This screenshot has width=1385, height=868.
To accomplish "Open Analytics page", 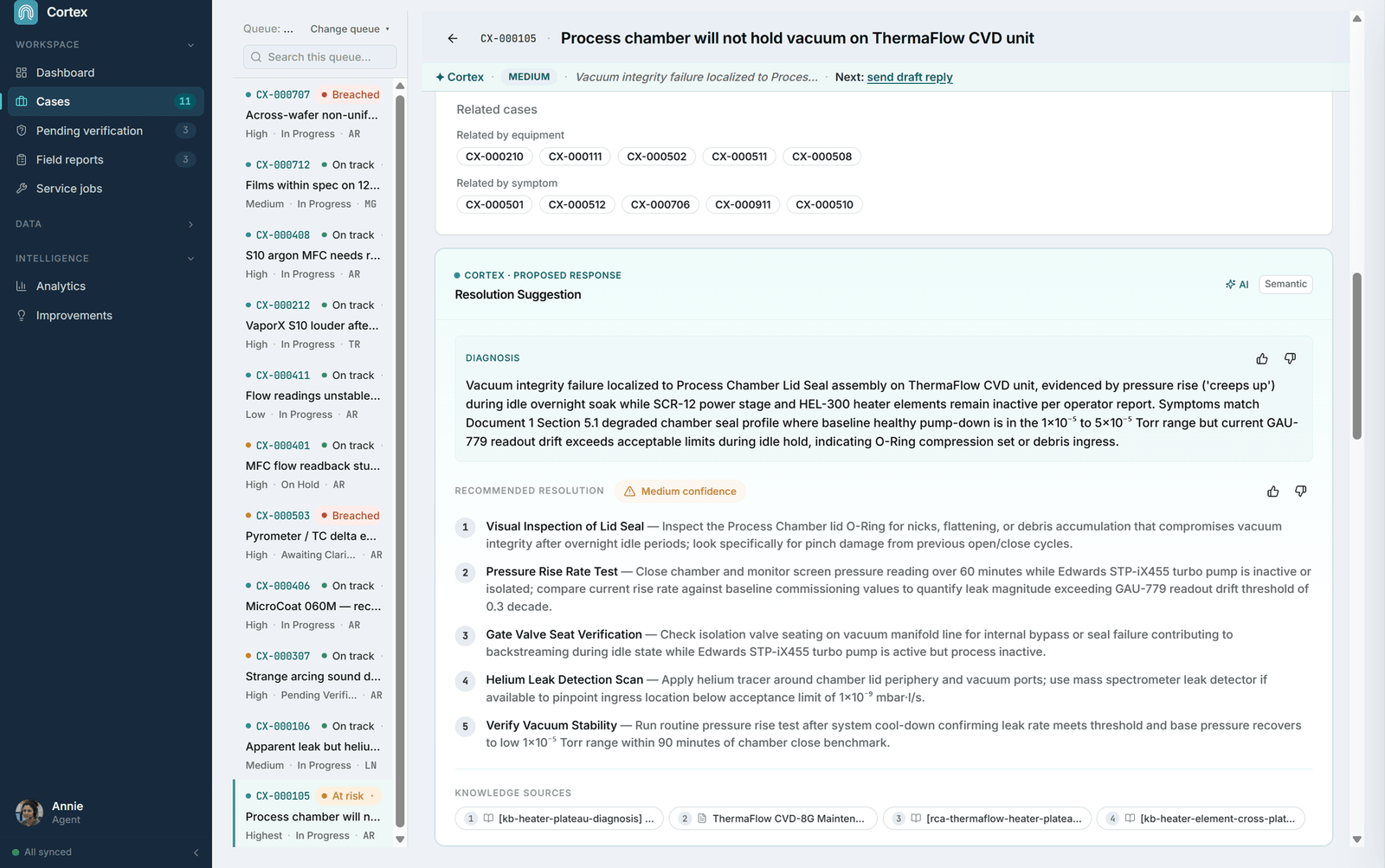I will [x=106, y=286].
